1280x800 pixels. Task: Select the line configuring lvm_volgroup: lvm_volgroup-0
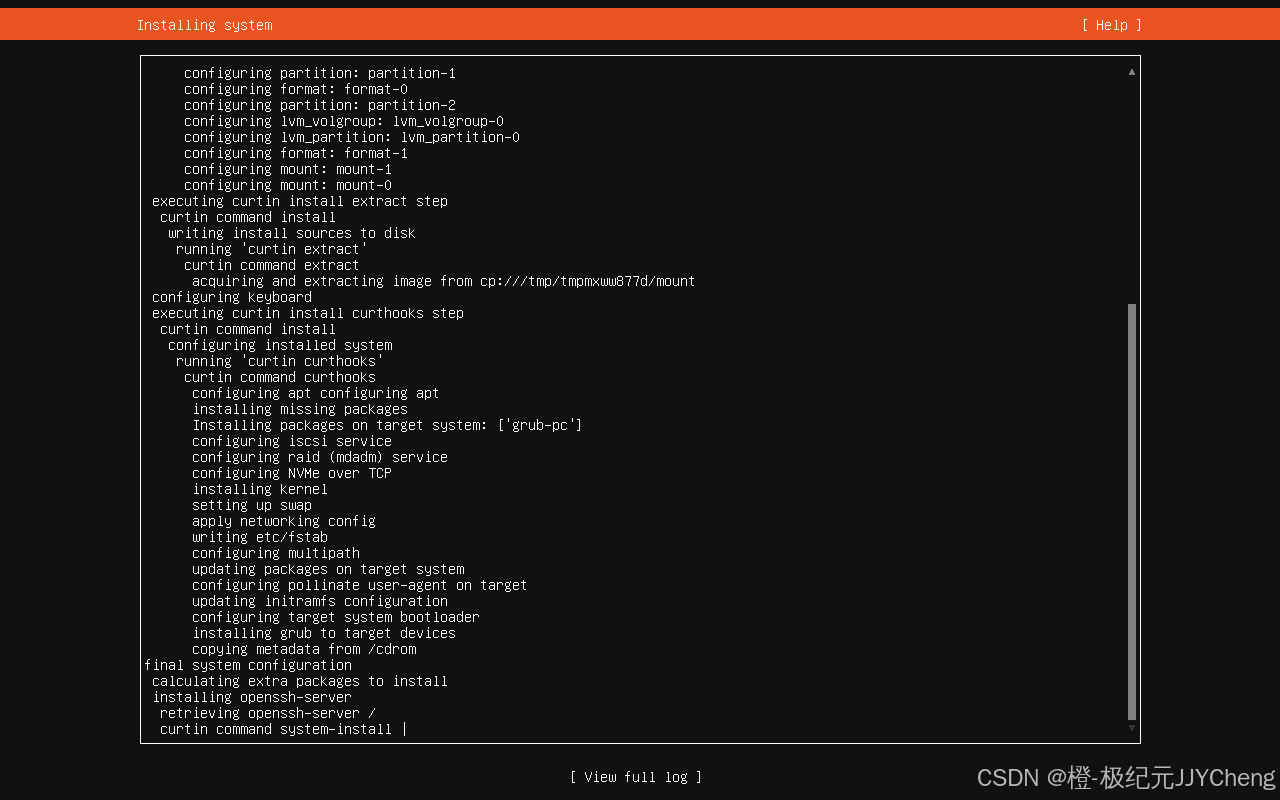click(344, 121)
